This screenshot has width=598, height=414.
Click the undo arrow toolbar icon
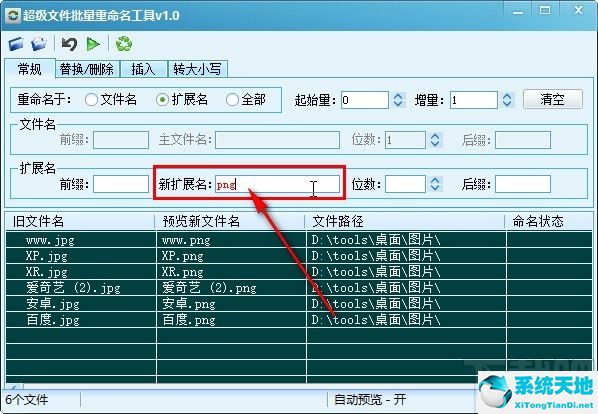[x=69, y=44]
